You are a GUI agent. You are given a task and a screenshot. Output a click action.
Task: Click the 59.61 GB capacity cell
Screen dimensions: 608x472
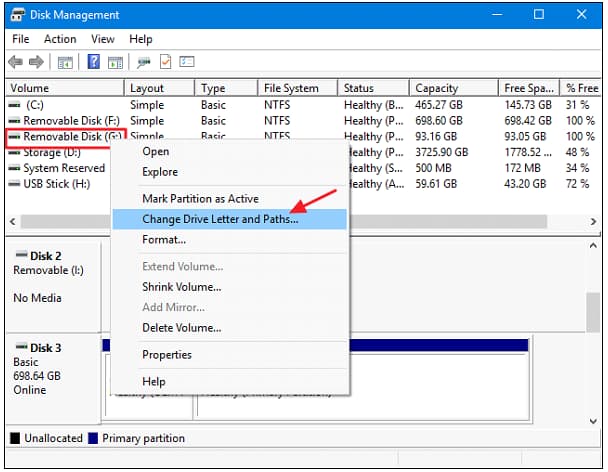pos(436,184)
